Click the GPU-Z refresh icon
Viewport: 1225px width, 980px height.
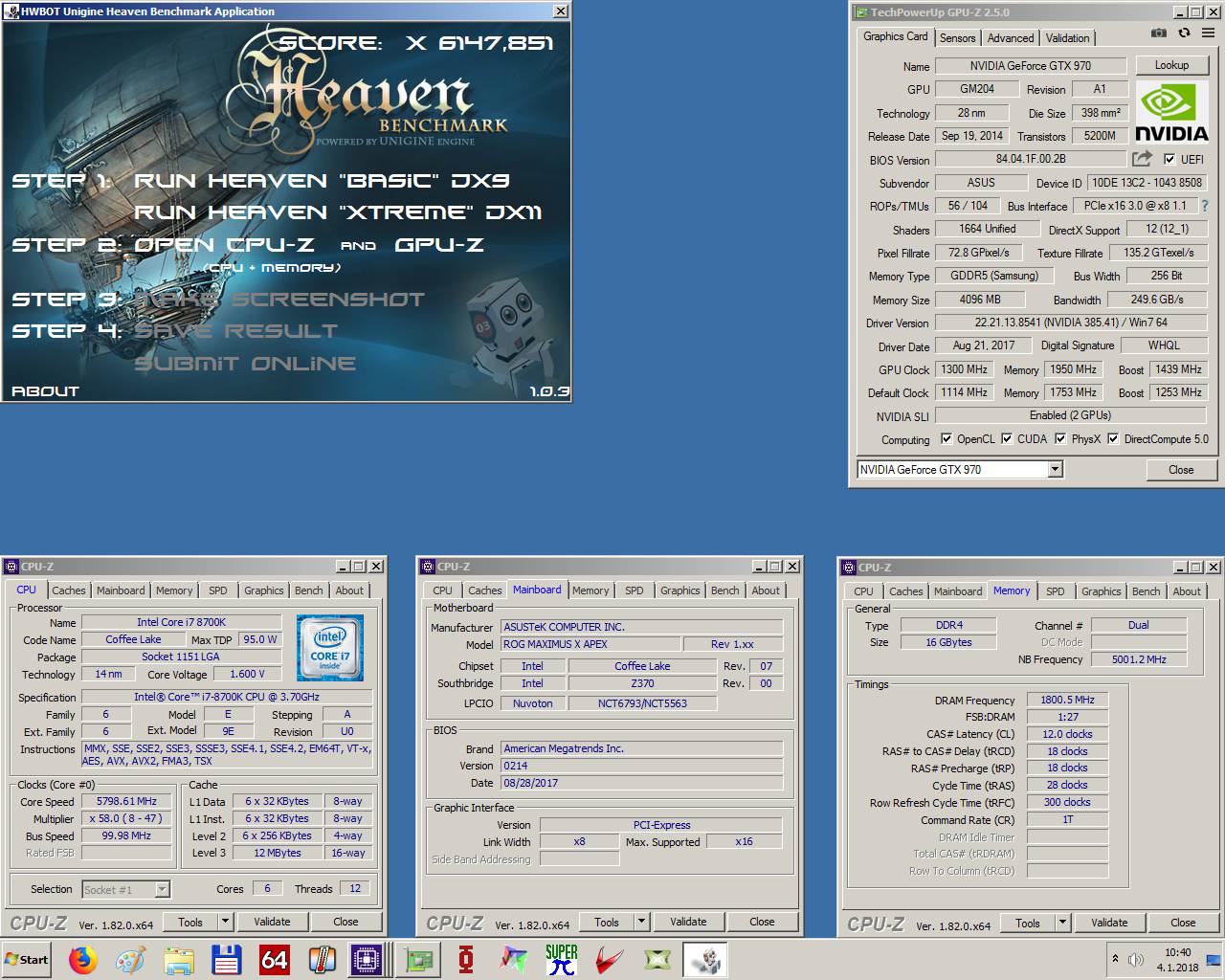(x=1184, y=33)
